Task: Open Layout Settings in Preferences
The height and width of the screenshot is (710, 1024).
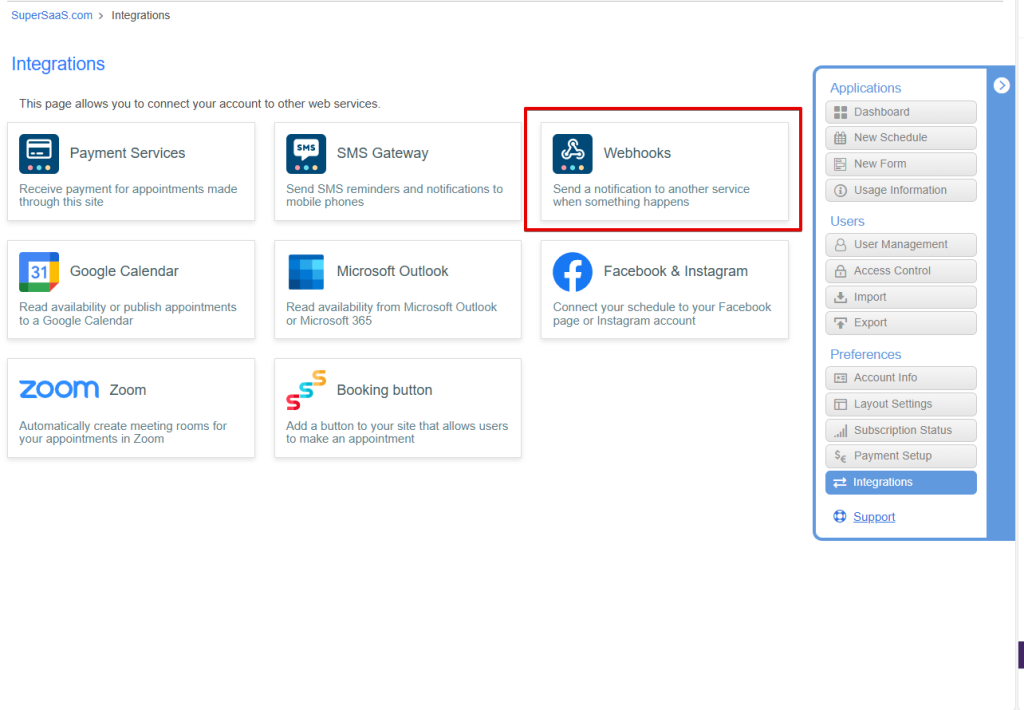Action: [900, 404]
